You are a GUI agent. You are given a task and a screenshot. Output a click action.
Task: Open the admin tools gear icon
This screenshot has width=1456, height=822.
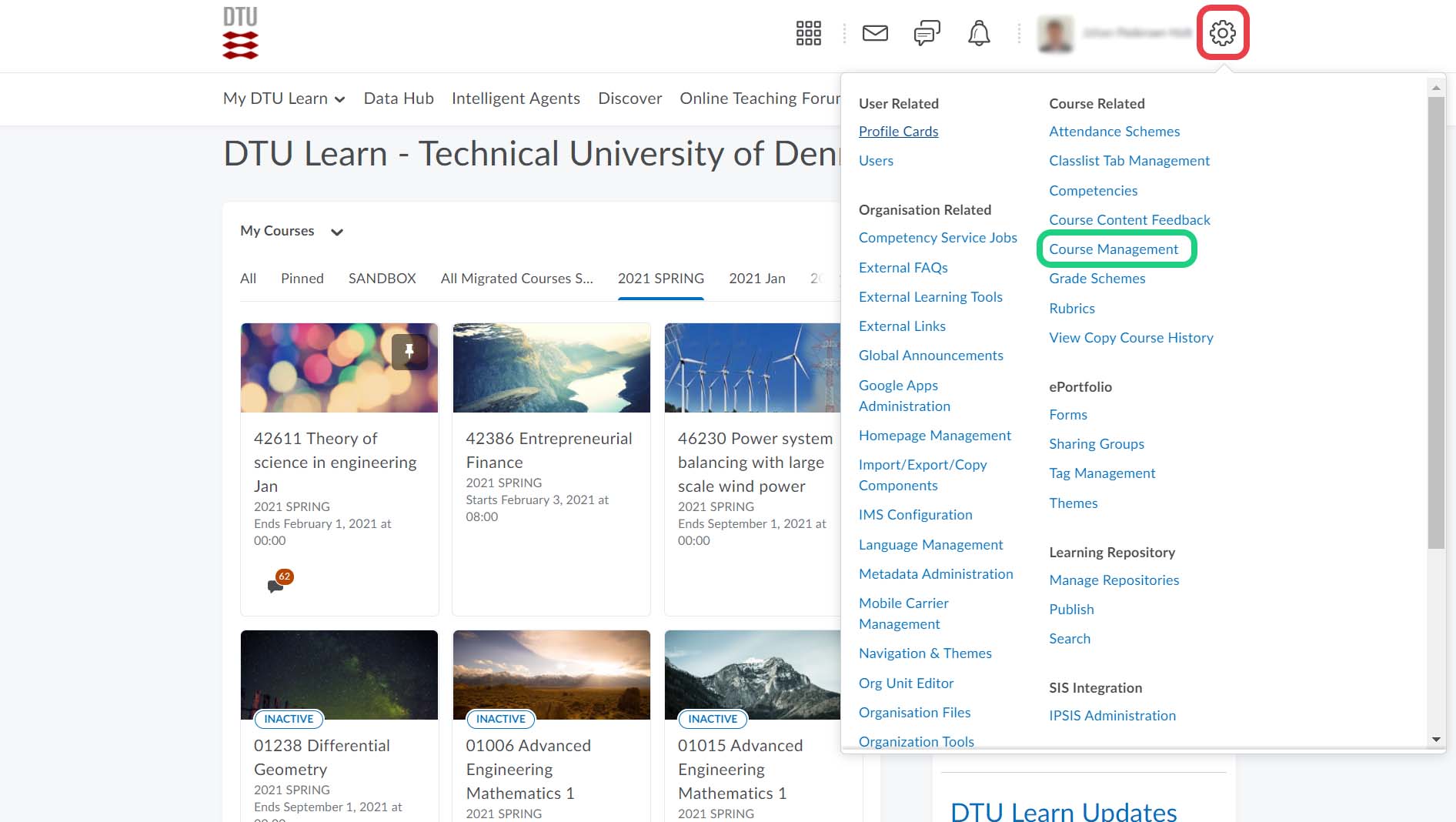[1222, 33]
